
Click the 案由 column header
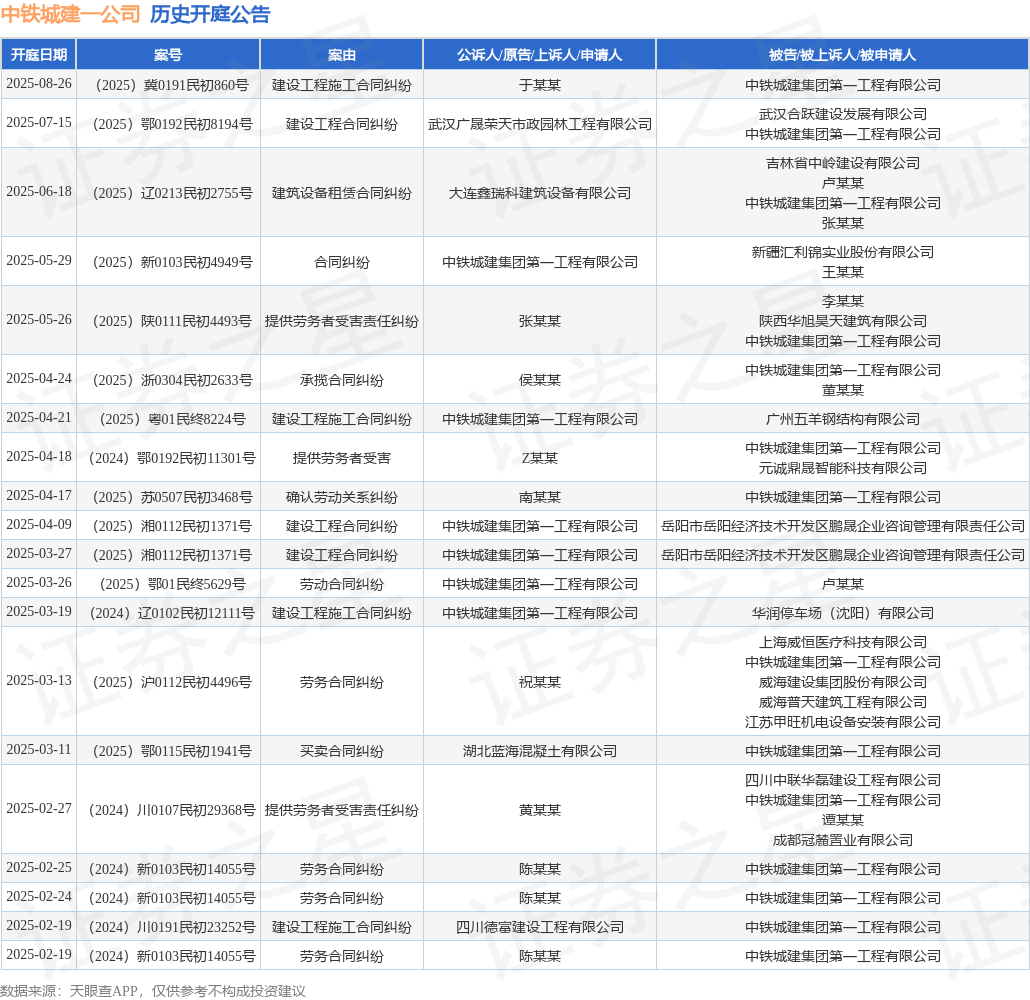coord(342,55)
